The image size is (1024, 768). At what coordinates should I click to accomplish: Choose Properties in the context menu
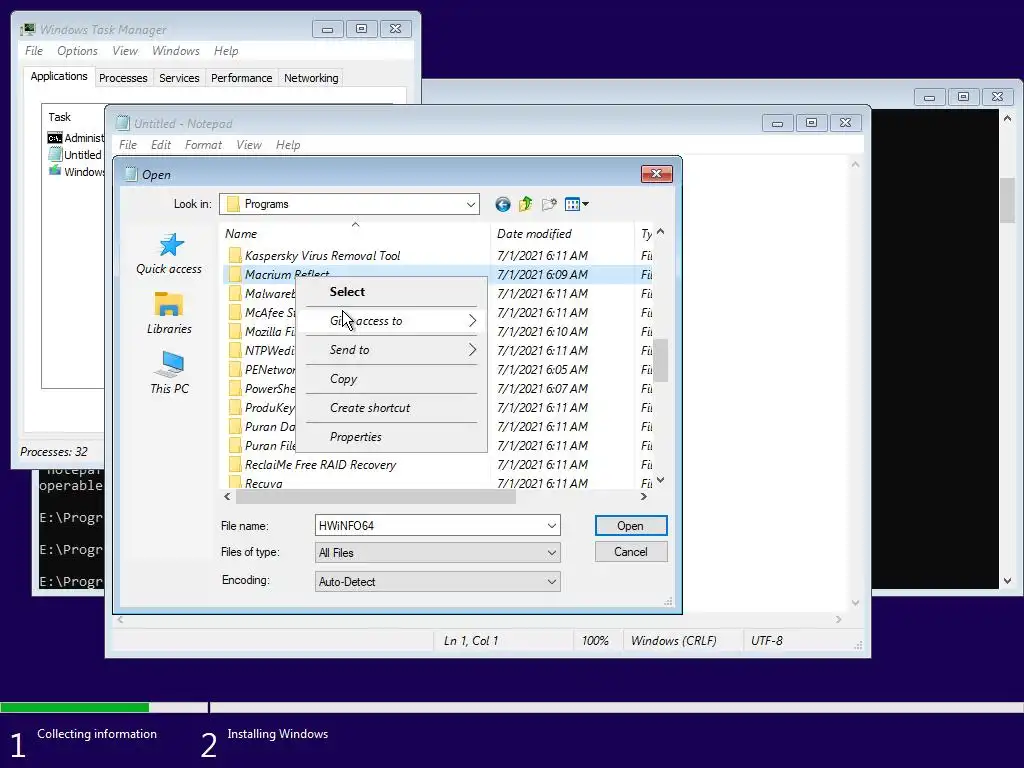(391, 437)
